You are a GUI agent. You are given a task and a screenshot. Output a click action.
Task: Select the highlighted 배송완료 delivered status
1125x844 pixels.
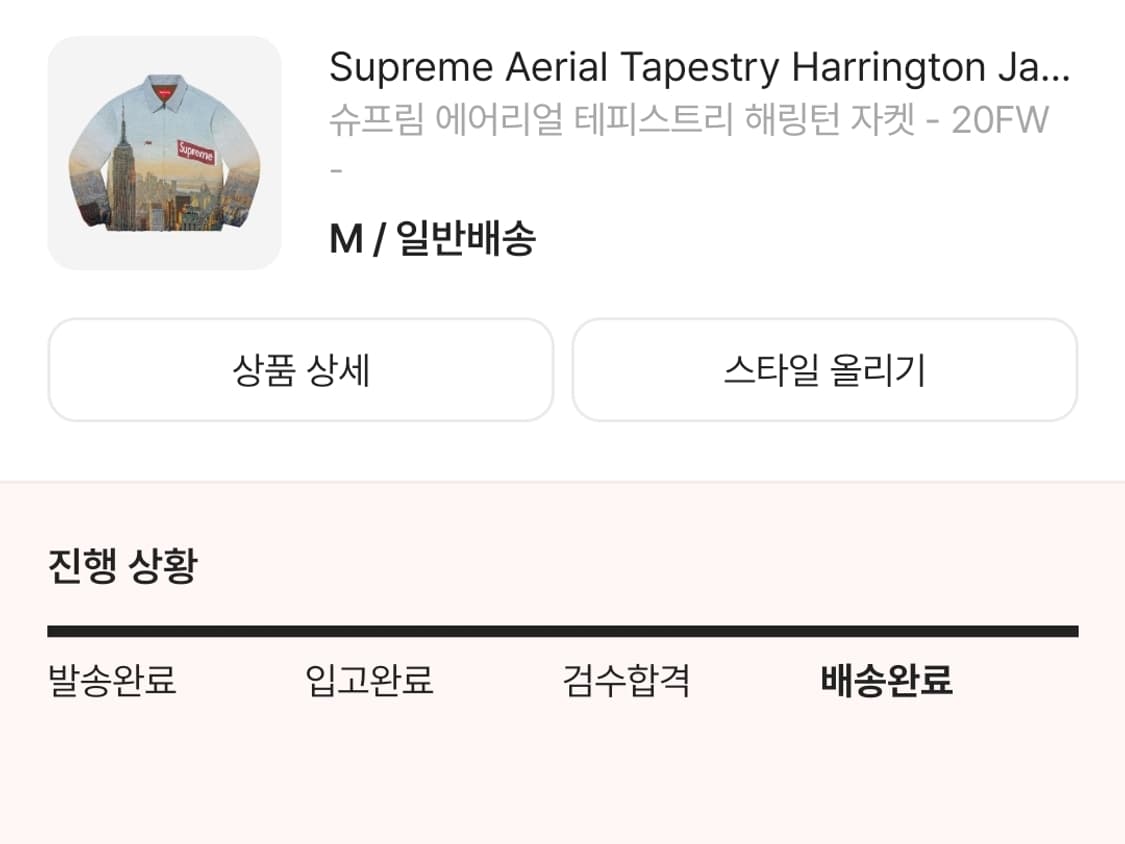pyautogui.click(x=886, y=680)
